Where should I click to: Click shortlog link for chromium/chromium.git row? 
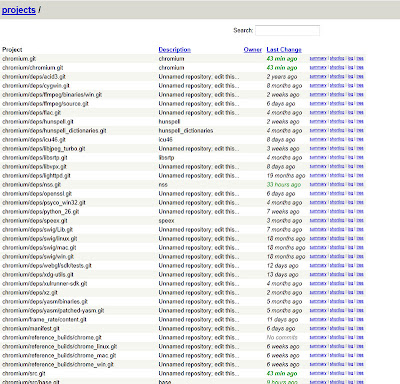(x=337, y=68)
